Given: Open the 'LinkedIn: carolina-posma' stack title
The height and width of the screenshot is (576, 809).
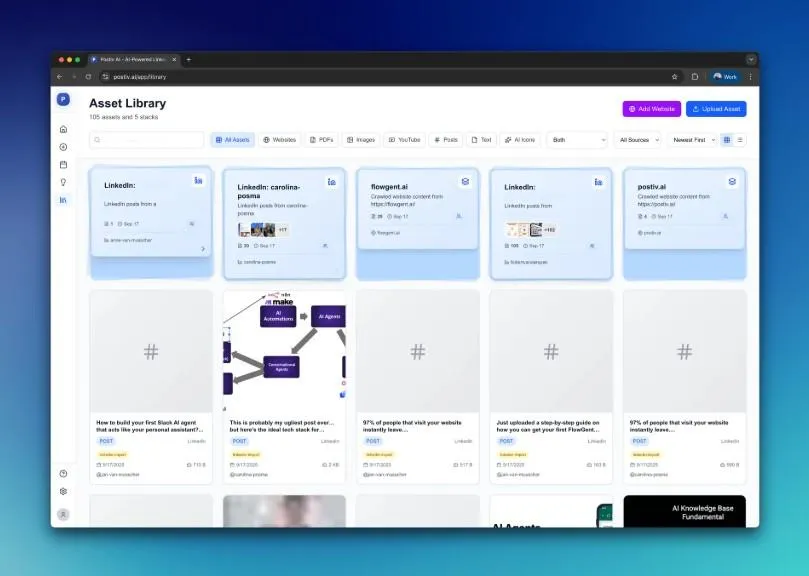Looking at the screenshot, I should coord(269,191).
